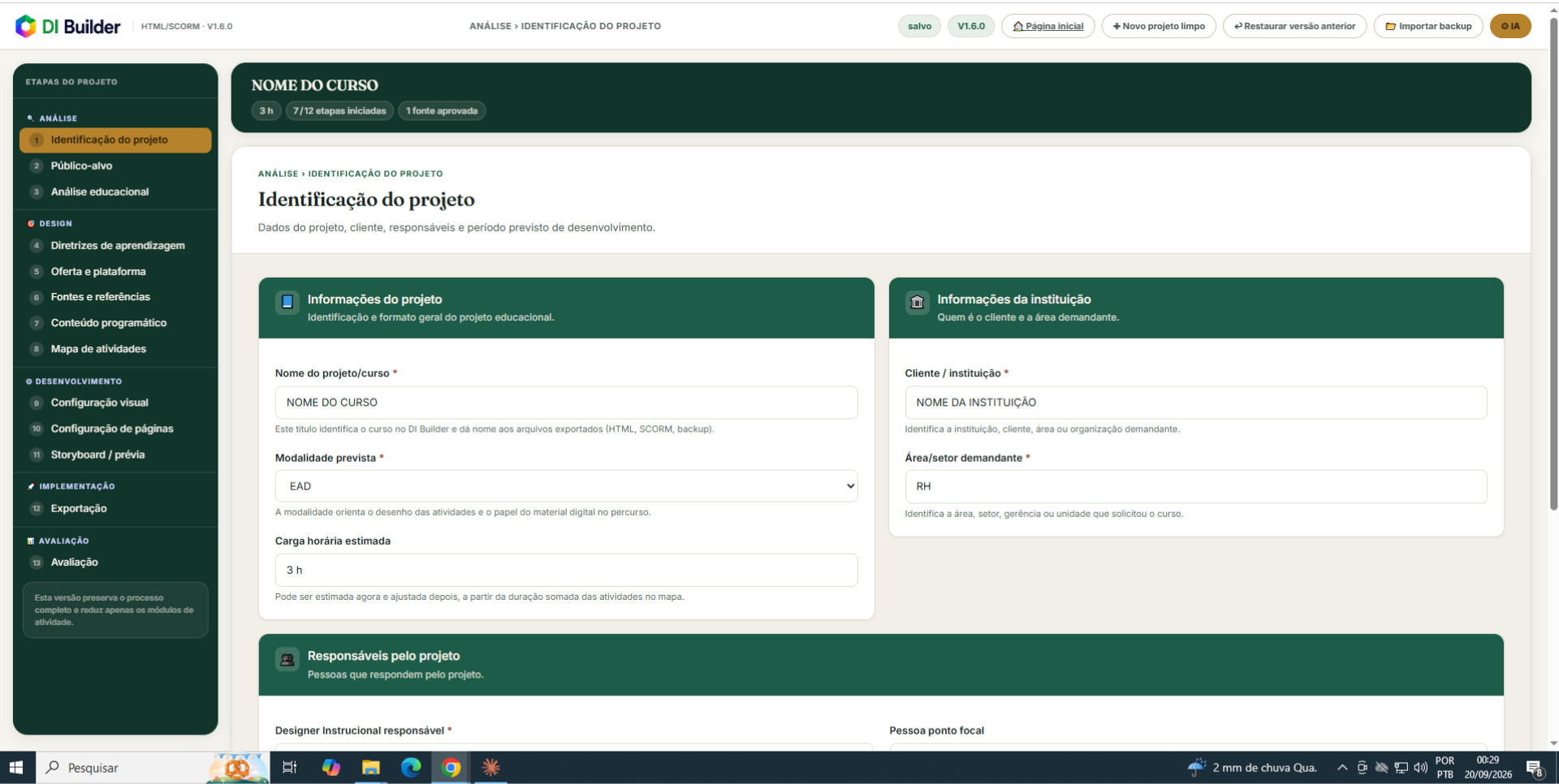Launch Microsoft Edge from taskbar
The image size is (1559, 784).
pos(411,768)
